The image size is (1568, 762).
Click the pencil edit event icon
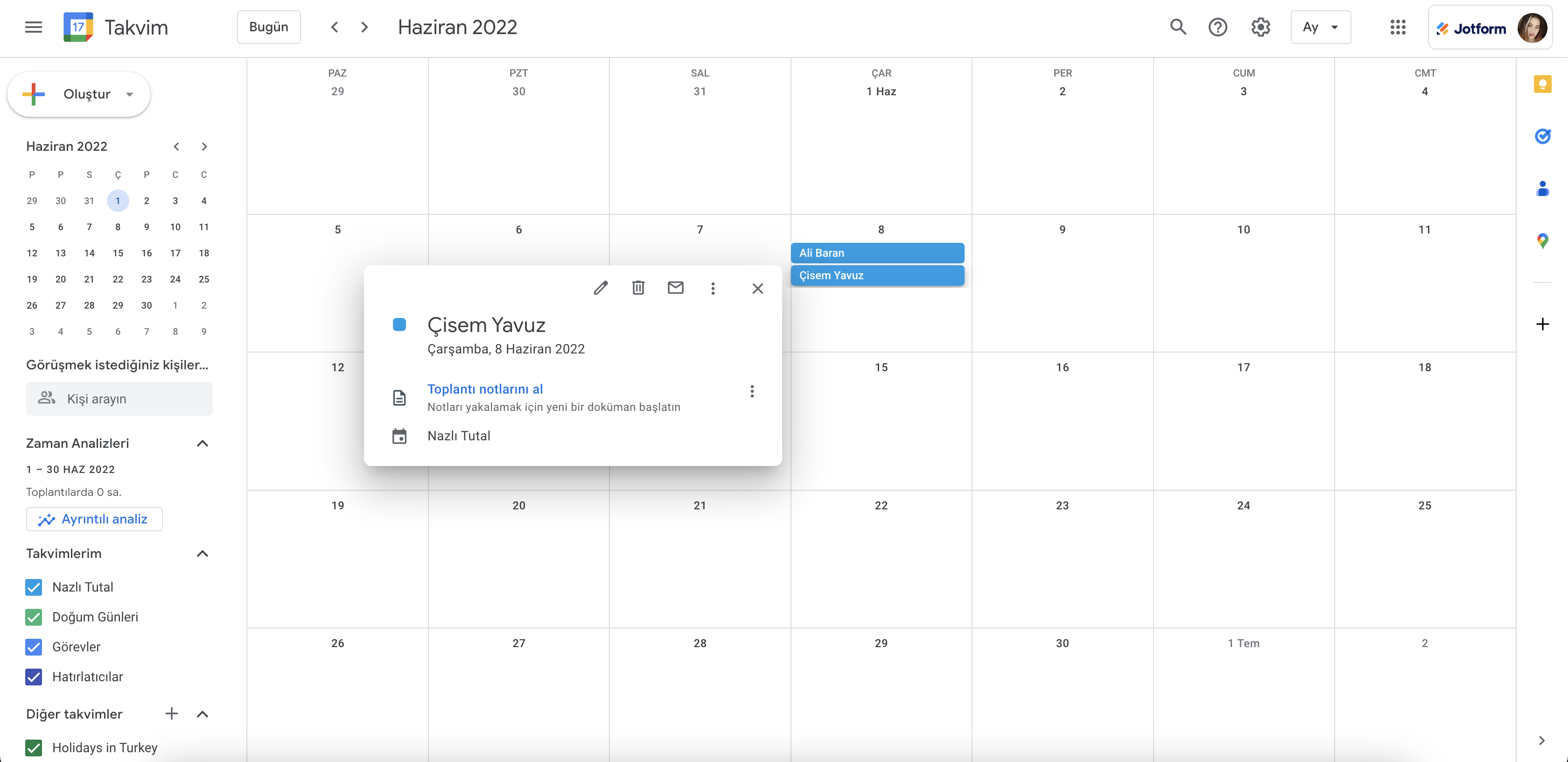(601, 288)
